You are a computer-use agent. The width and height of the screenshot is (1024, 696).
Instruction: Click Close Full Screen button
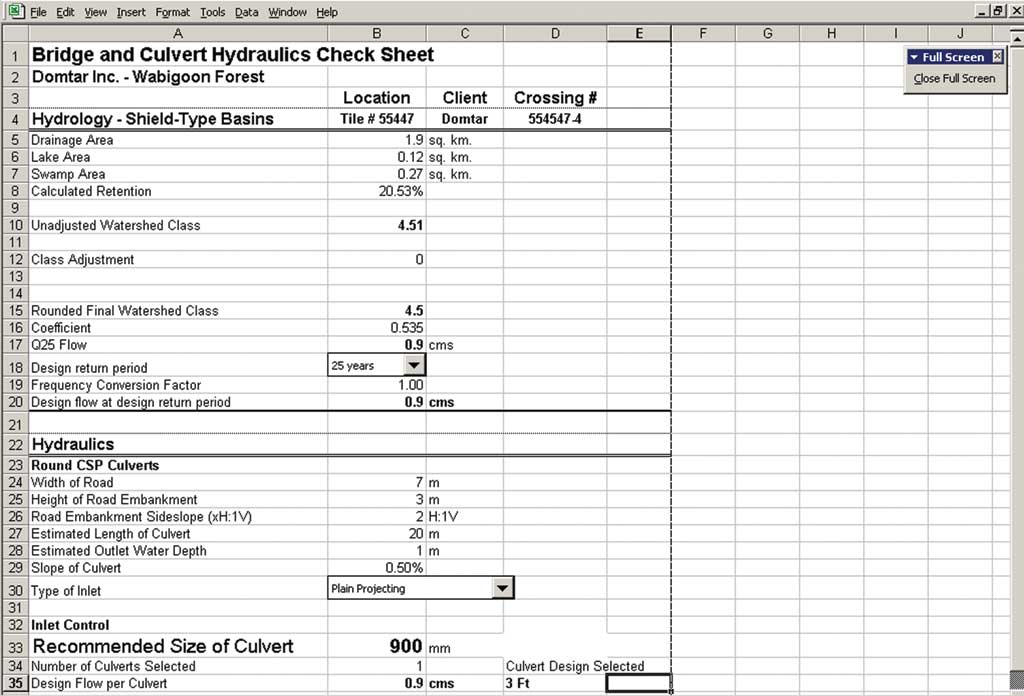click(954, 78)
